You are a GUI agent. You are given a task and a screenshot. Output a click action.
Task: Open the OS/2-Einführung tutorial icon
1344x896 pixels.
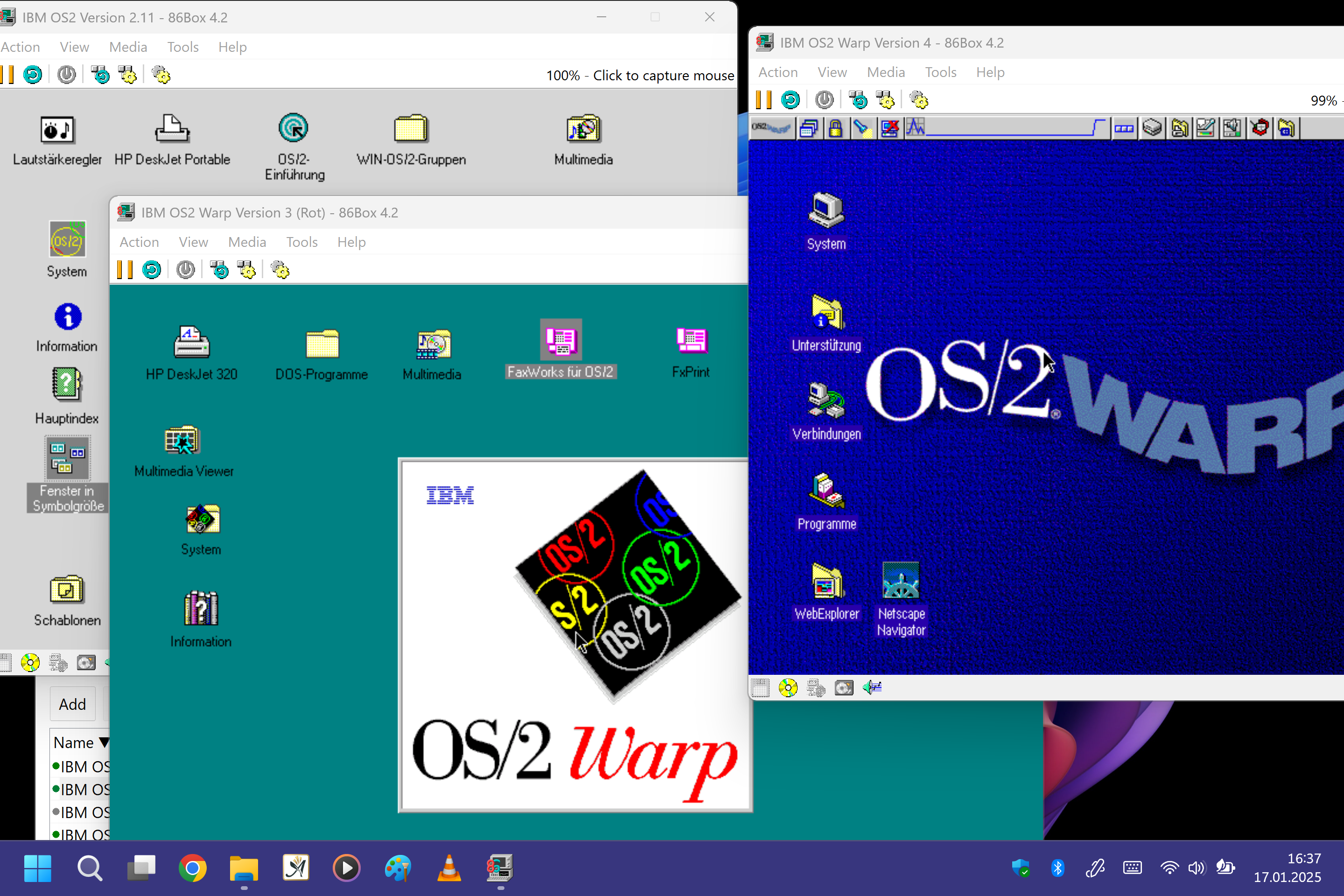coord(294,147)
